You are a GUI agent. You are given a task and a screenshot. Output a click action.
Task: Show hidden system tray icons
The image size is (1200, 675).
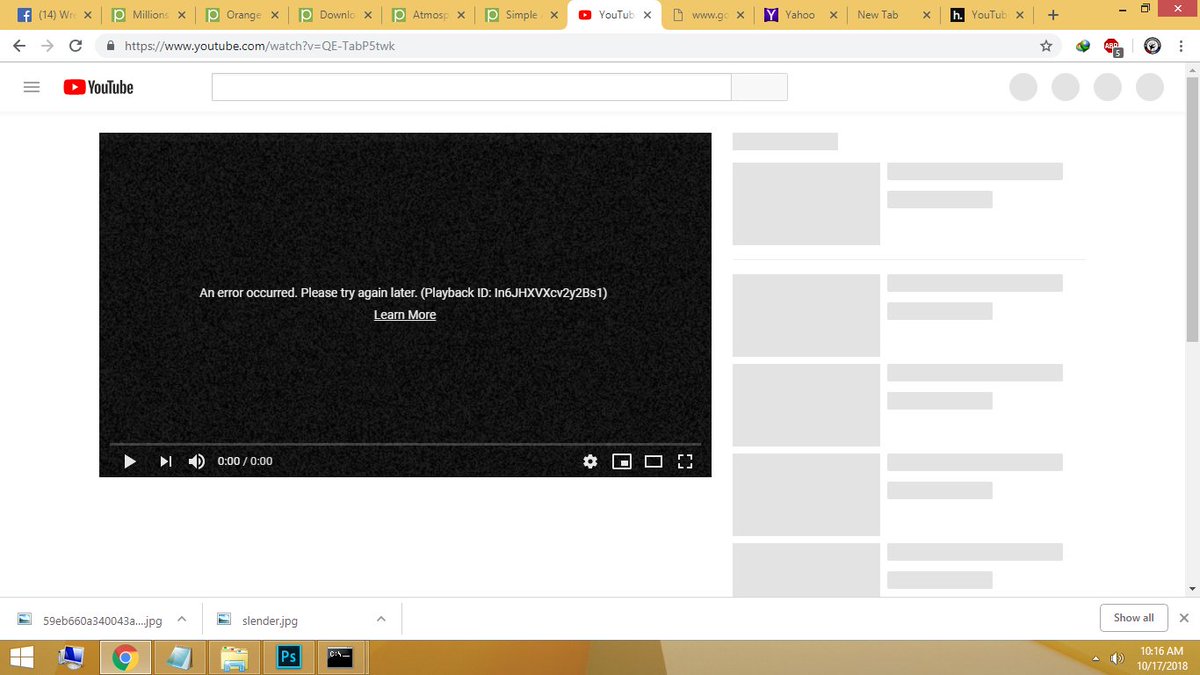[1095, 658]
